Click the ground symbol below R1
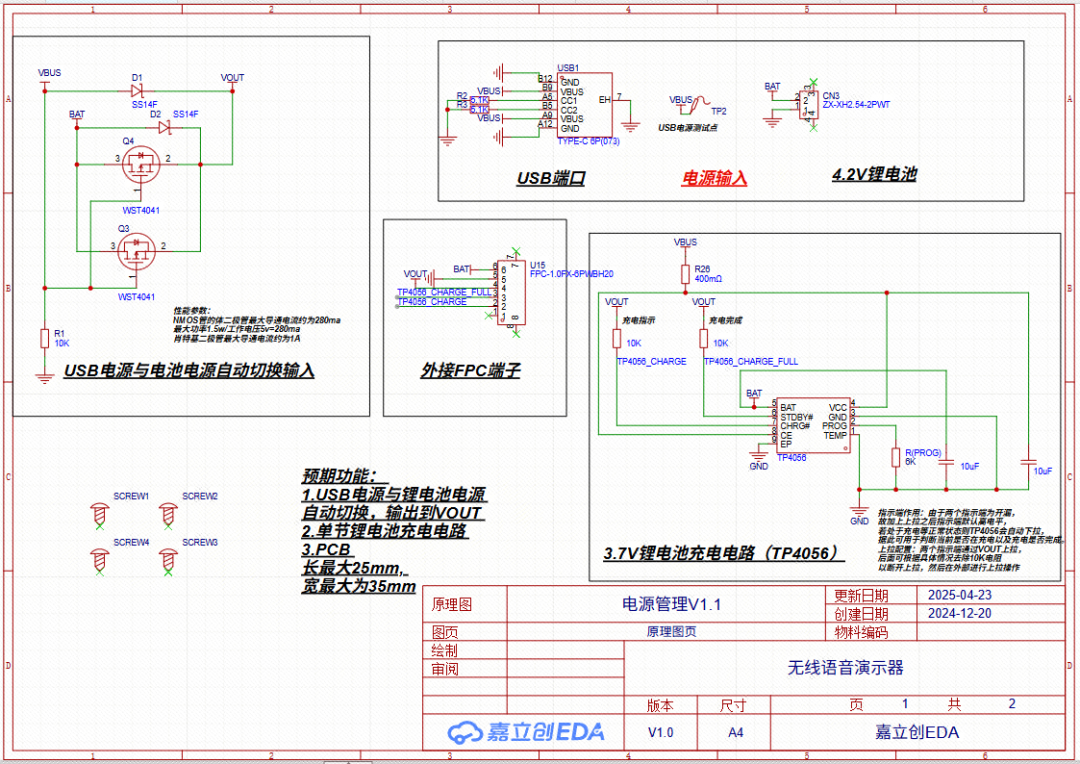 point(45,378)
